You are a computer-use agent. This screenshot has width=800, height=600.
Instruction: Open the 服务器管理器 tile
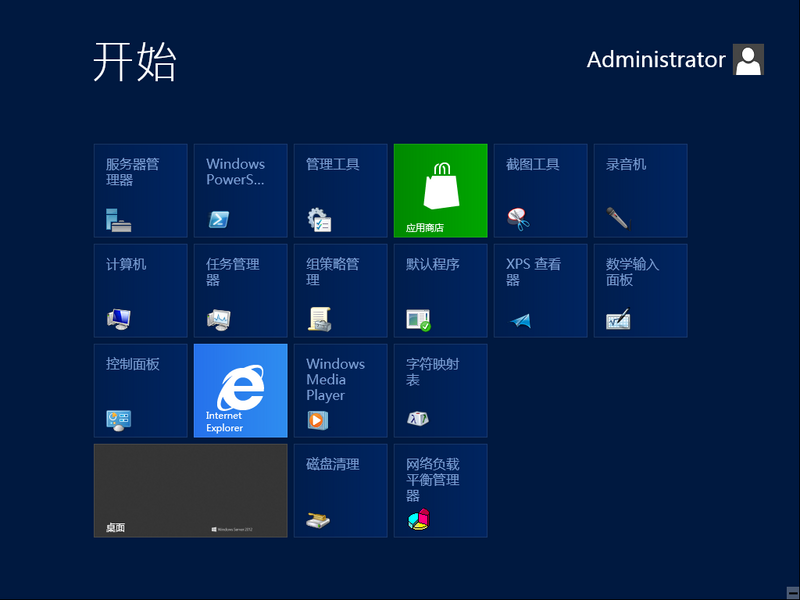140,190
